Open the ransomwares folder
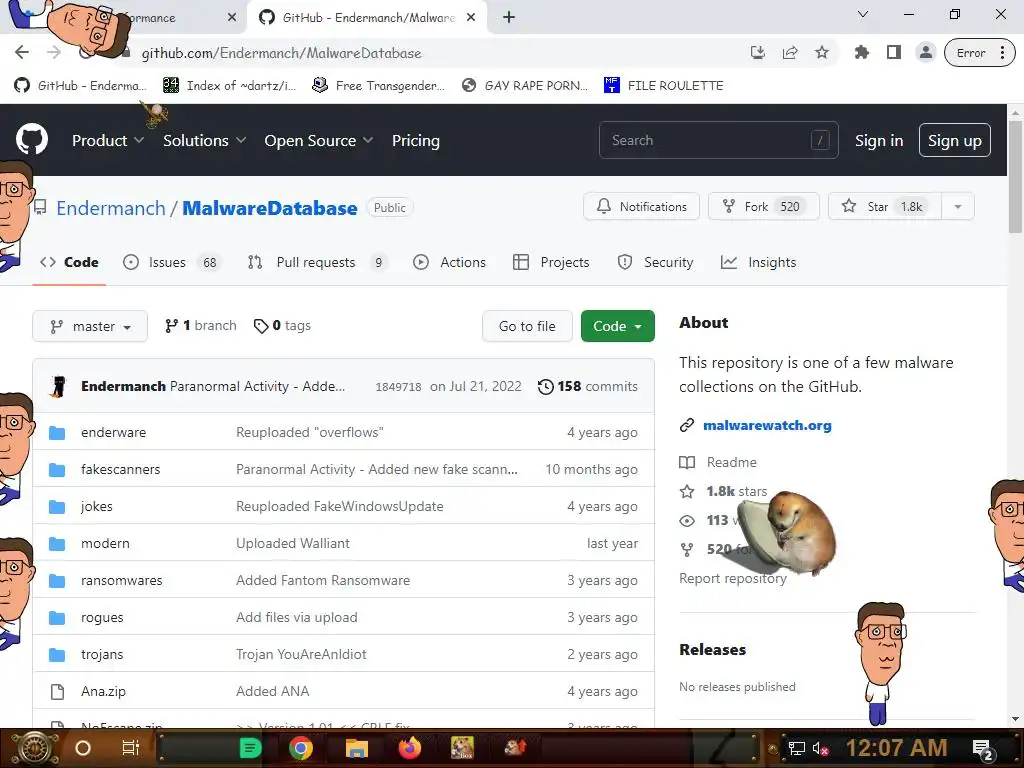1024x768 pixels. pyautogui.click(x=121, y=580)
